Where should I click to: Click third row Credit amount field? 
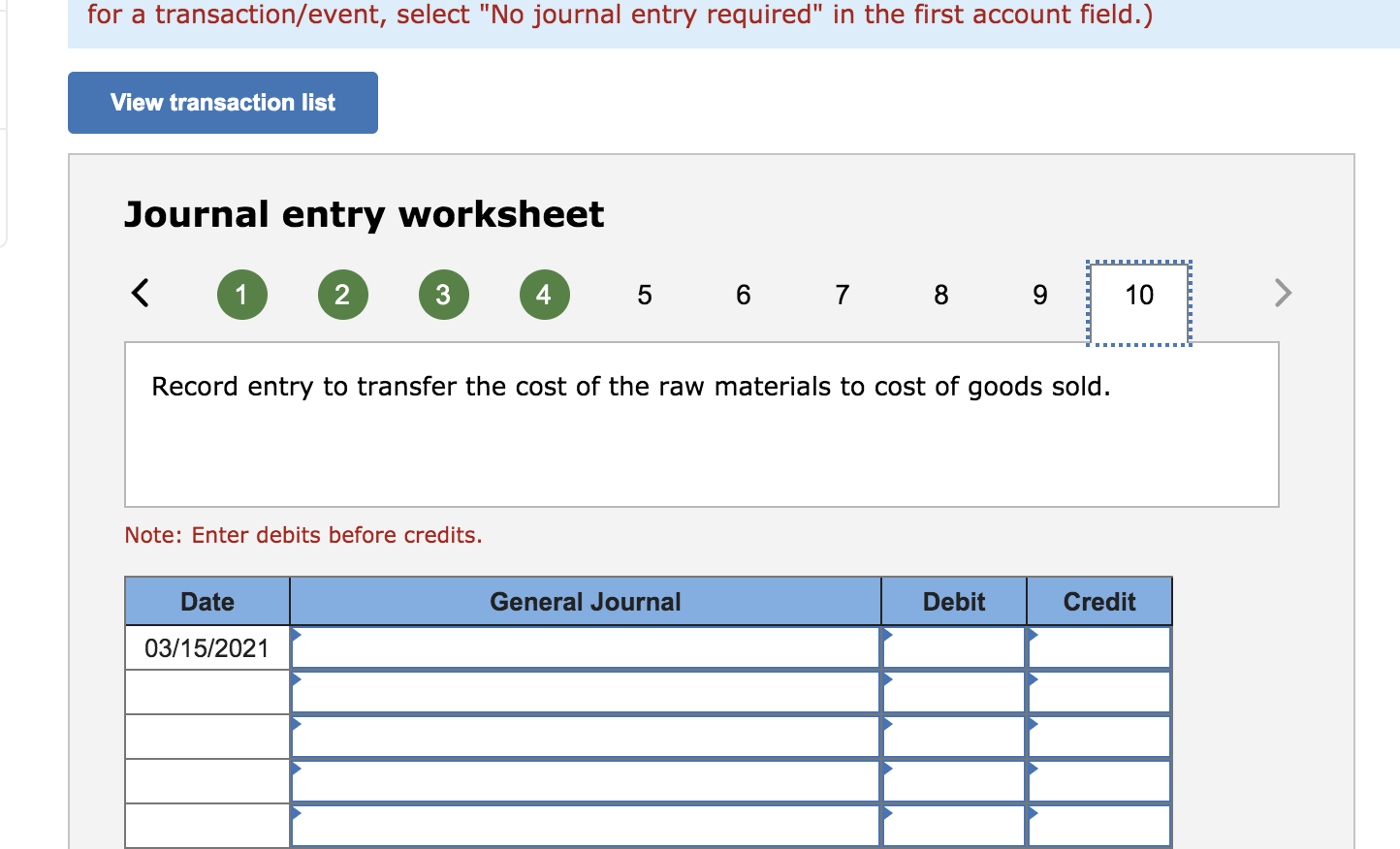(x=1099, y=737)
